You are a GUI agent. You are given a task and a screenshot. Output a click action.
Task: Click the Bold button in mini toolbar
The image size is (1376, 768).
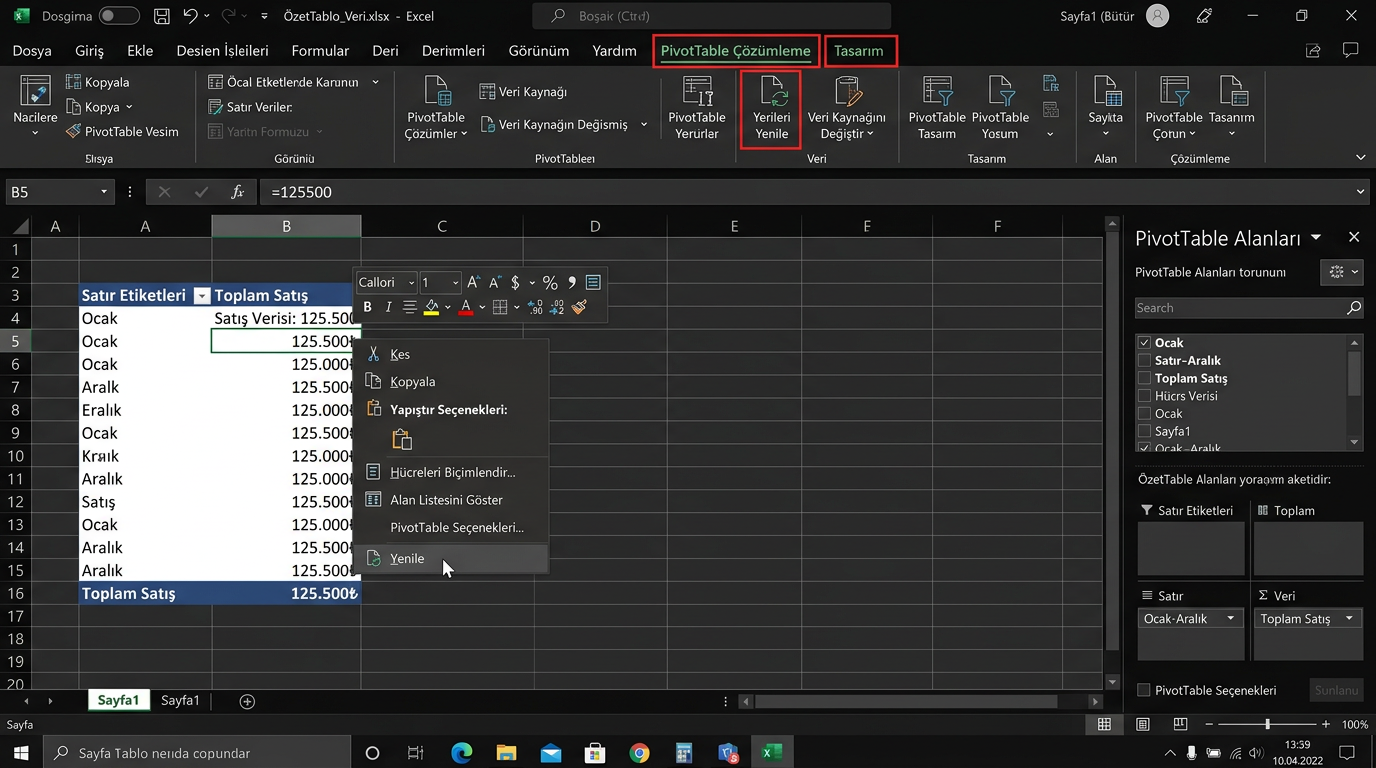(367, 307)
